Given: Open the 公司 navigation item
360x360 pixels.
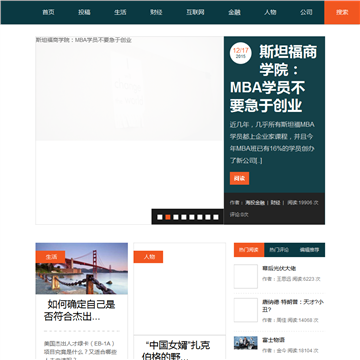Looking at the screenshot, I should click(x=306, y=12).
